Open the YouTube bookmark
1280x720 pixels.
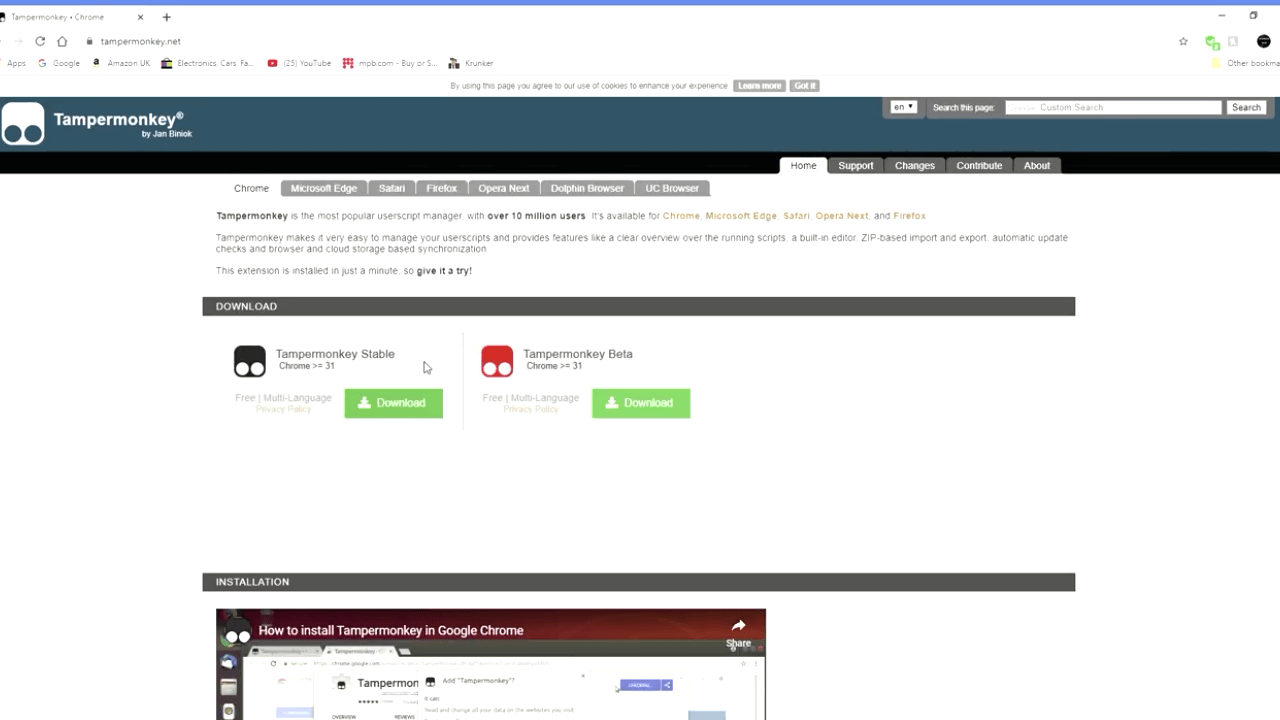click(x=299, y=63)
